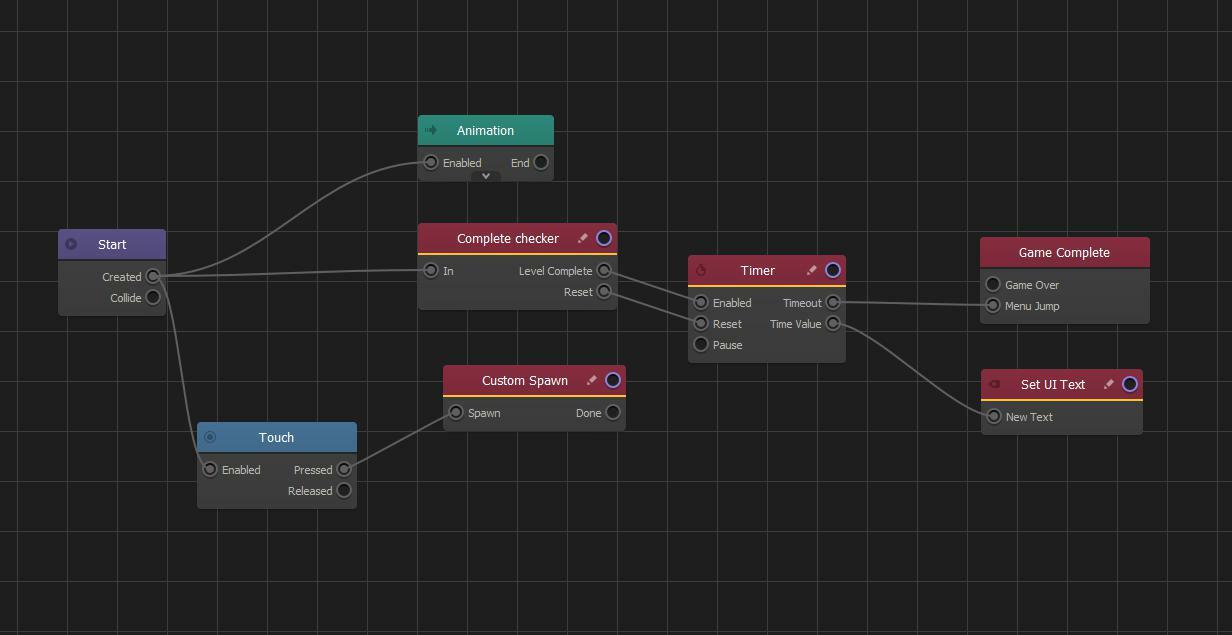1232x635 pixels.
Task: Click the label icon on Set UI Text header
Action: coord(994,384)
